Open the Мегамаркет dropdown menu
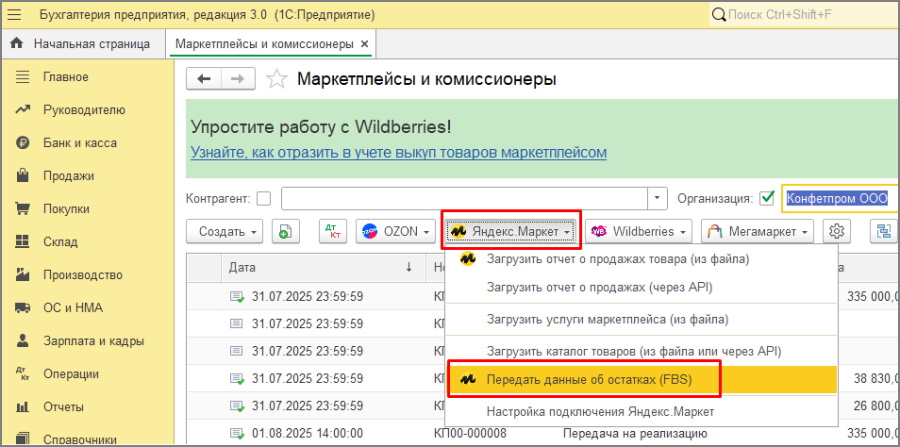This screenshot has width=900, height=447. click(x=758, y=231)
